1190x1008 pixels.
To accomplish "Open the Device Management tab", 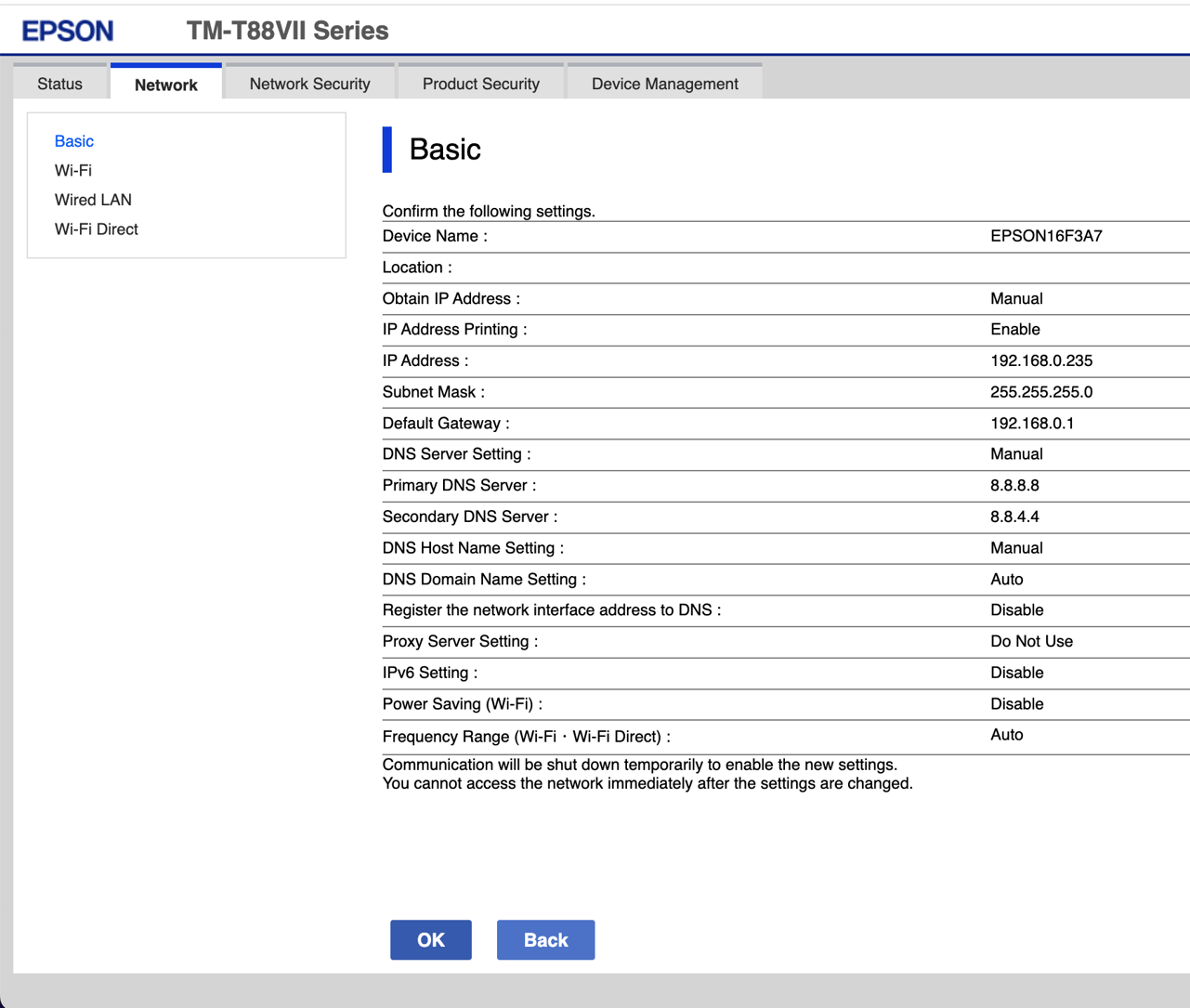I will (664, 83).
